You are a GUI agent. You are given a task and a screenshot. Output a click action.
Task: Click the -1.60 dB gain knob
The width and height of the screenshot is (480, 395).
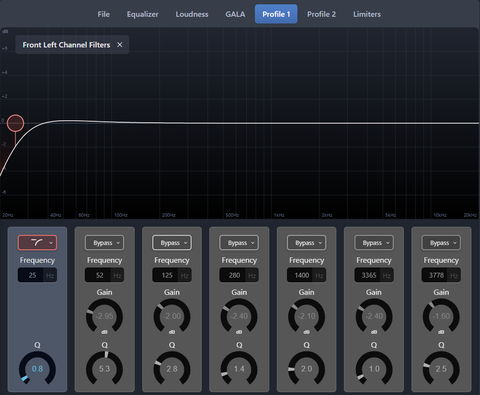(441, 316)
